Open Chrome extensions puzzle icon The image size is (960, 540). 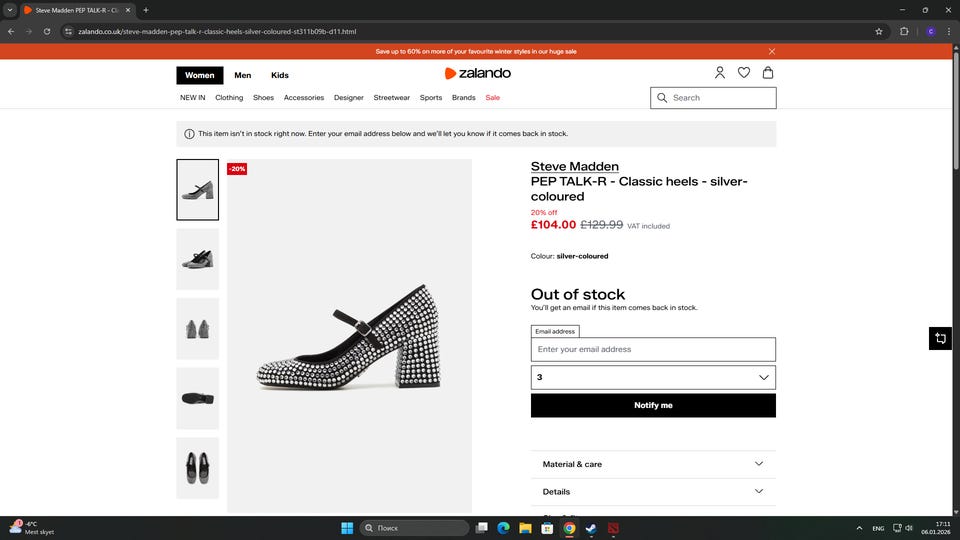click(904, 31)
